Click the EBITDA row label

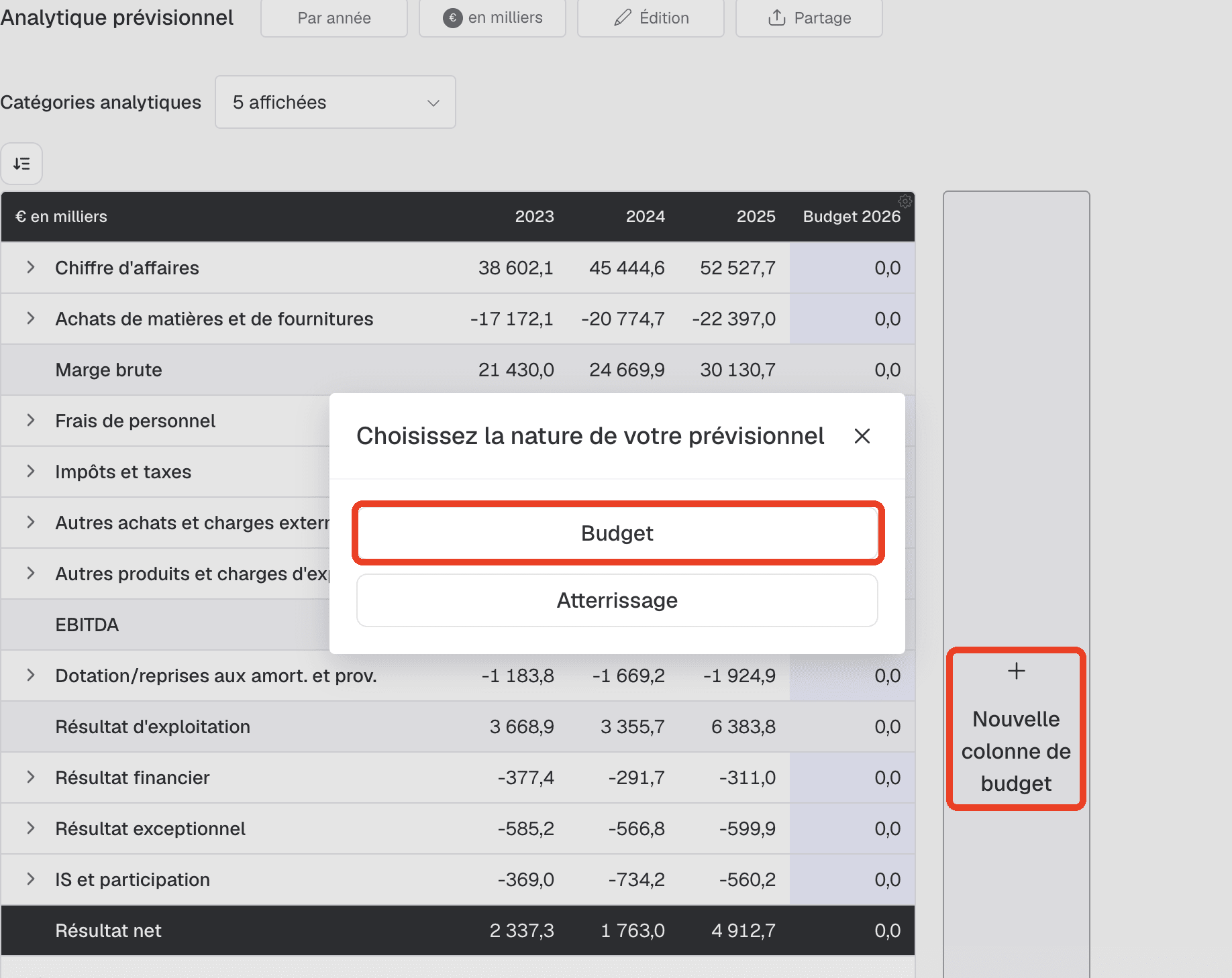[87, 624]
